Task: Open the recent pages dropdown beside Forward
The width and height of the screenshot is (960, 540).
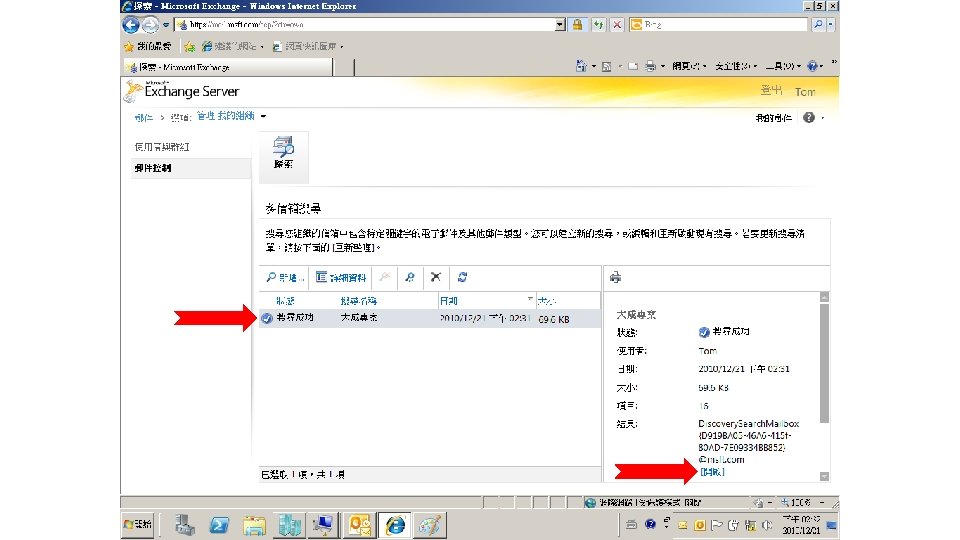Action: [x=166, y=25]
